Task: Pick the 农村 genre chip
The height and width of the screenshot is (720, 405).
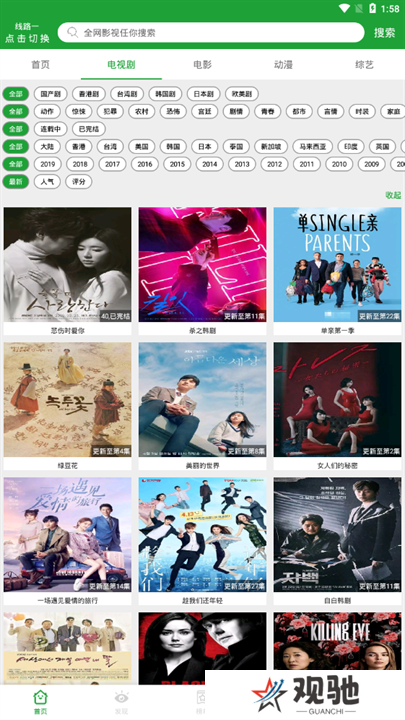Action: pos(141,111)
